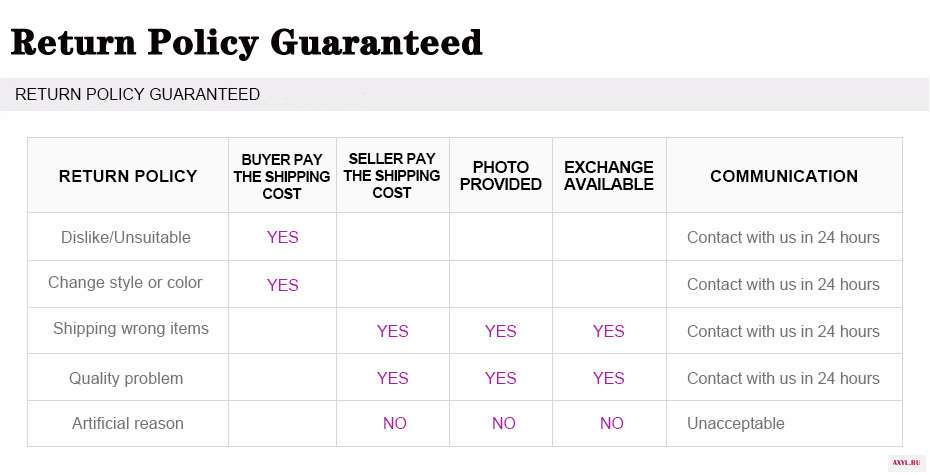Click the RETURN POLICY column header

[128, 176]
